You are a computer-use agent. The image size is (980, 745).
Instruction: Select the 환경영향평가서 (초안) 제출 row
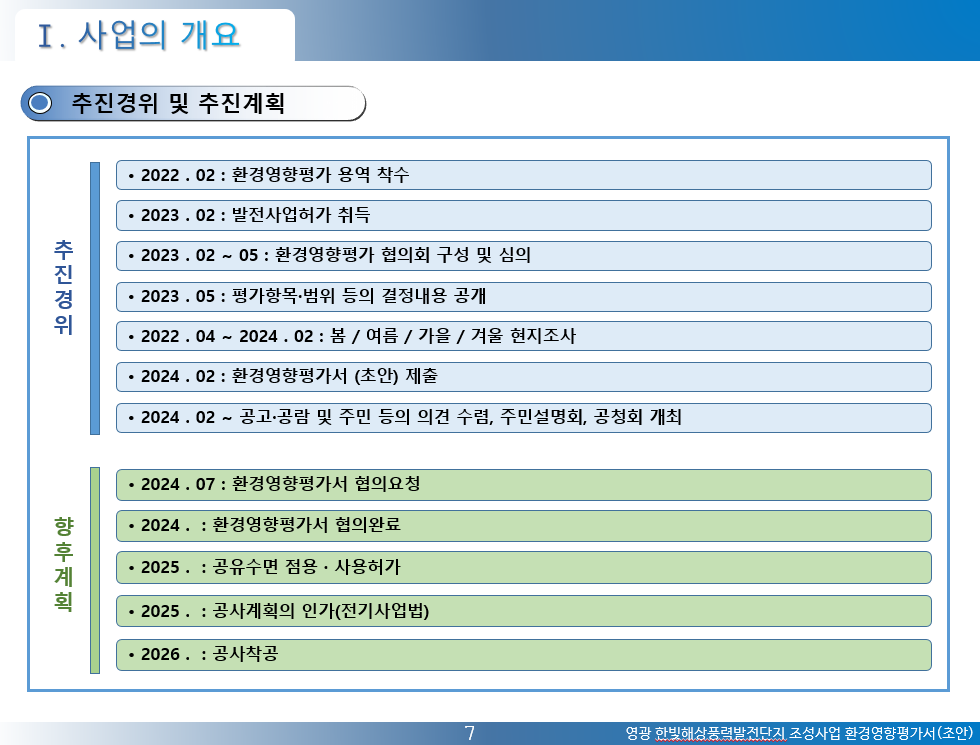(524, 377)
